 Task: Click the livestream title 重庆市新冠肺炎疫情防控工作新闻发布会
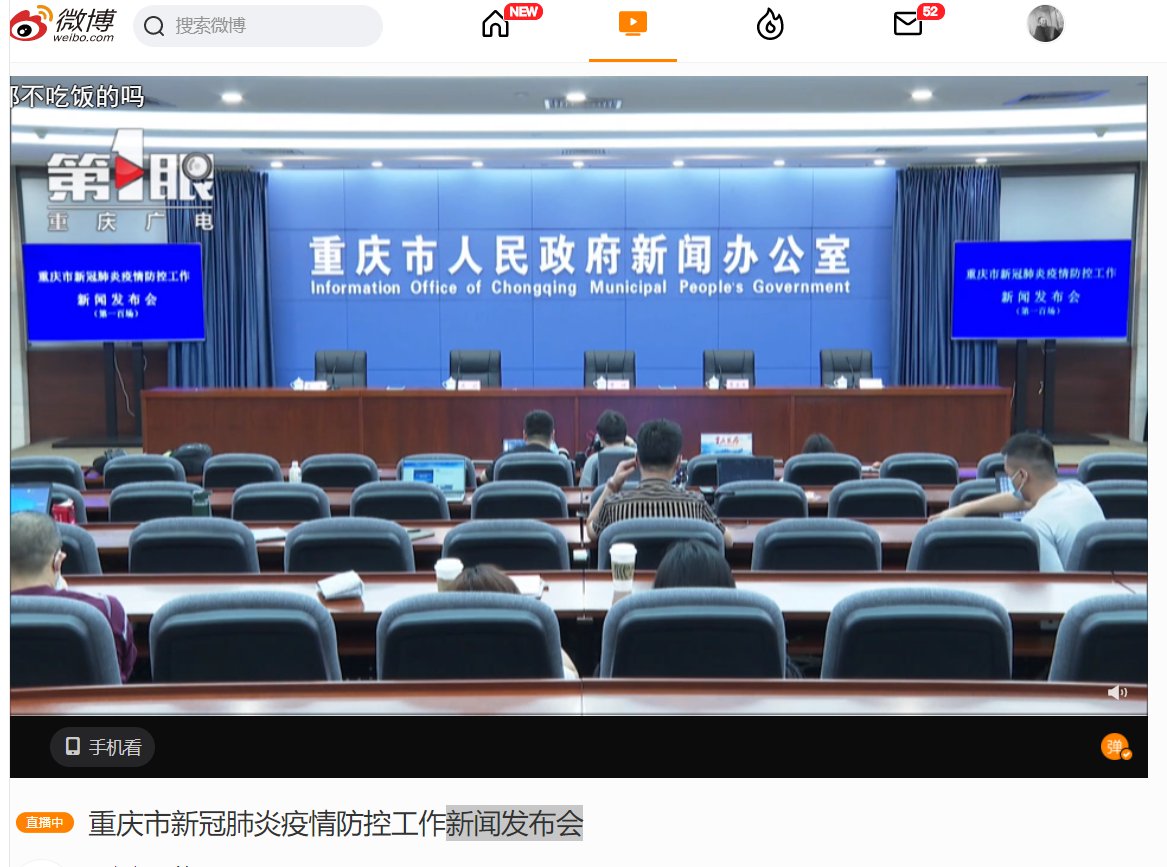click(335, 823)
